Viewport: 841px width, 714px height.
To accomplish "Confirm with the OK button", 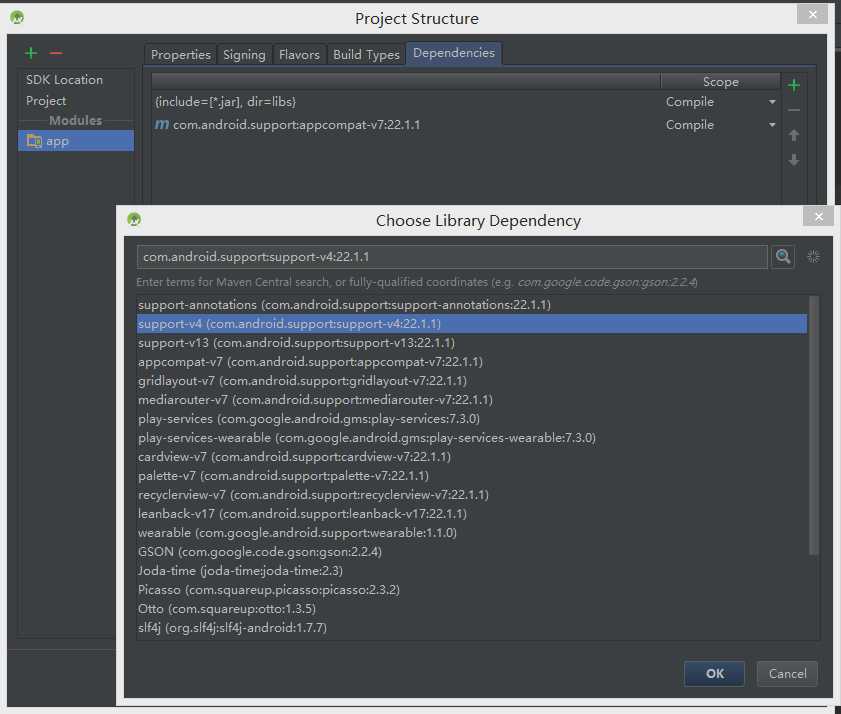I will click(x=714, y=674).
